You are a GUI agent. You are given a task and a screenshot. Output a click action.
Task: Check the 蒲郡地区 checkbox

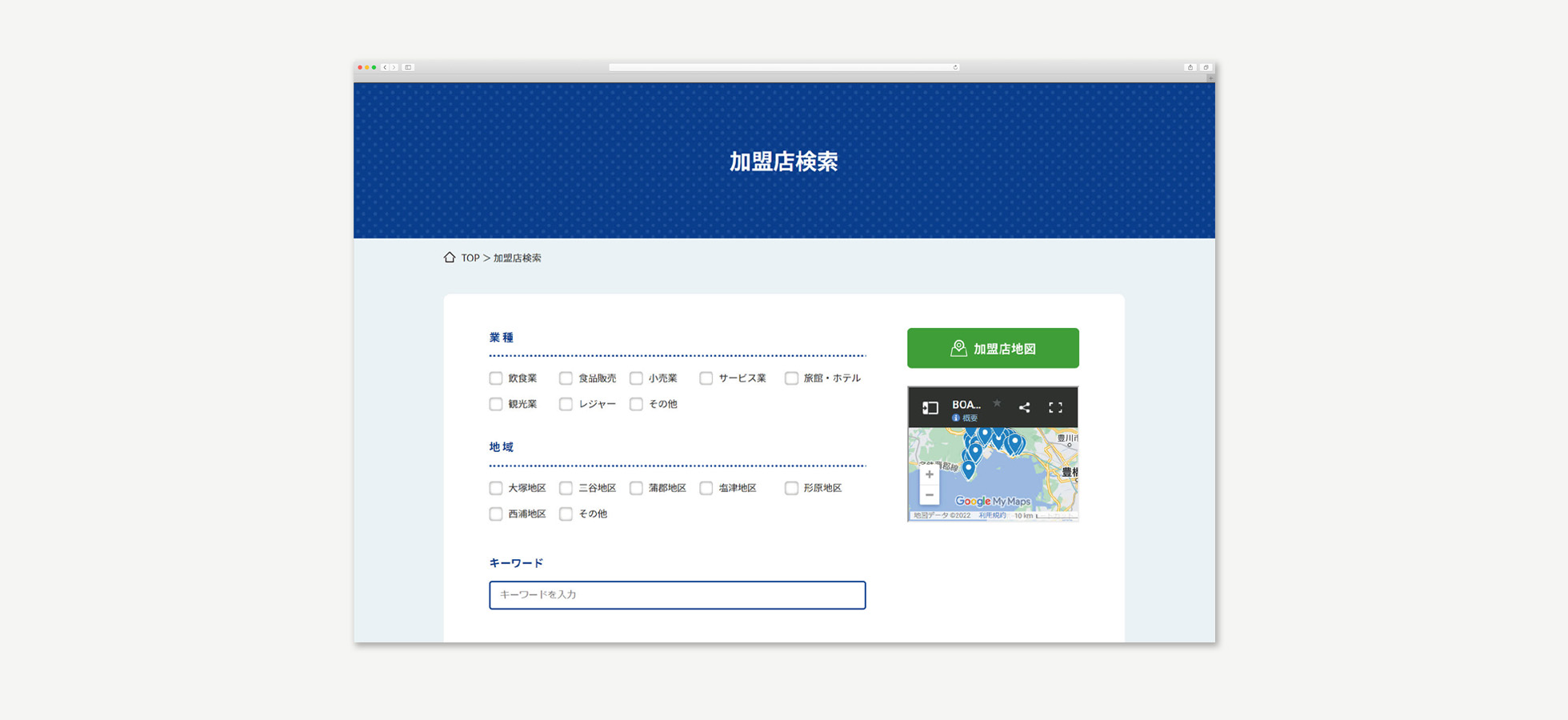tap(636, 488)
